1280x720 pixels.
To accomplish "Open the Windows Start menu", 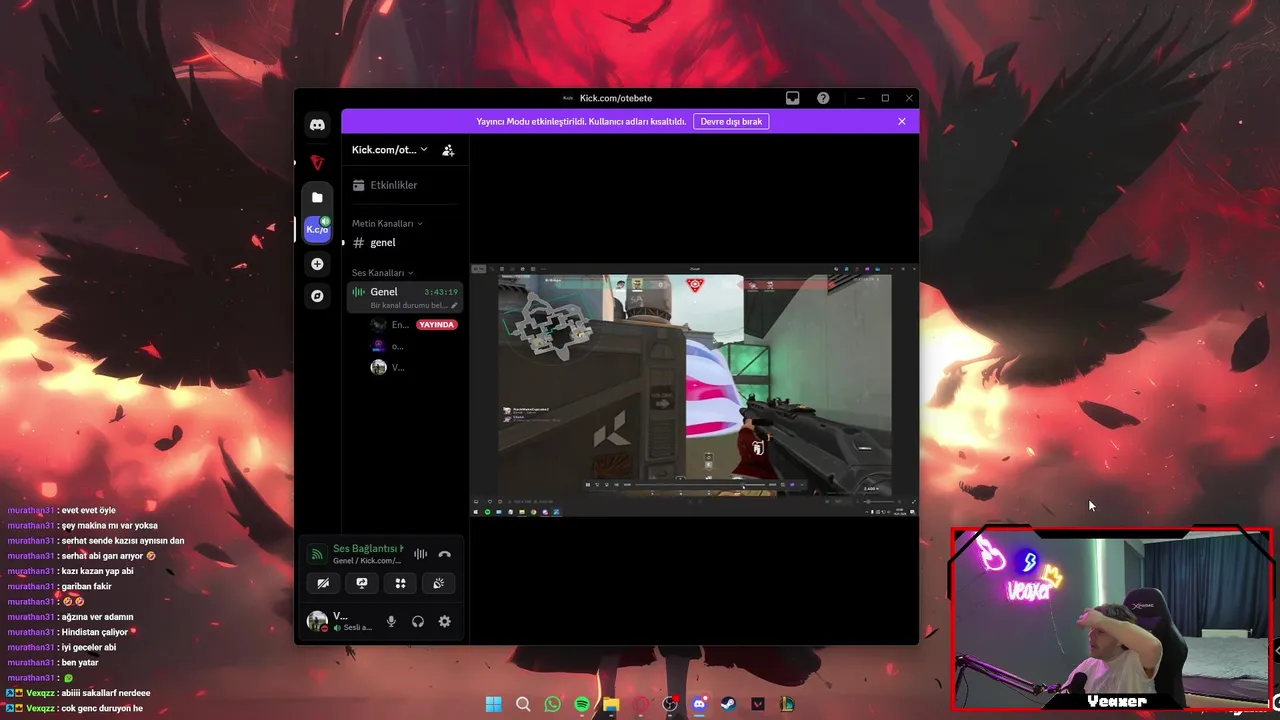I will (494, 704).
